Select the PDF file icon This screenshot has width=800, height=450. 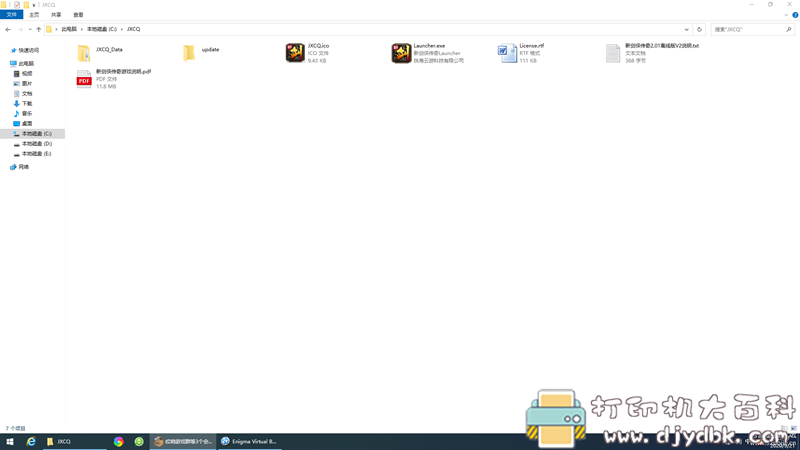pyautogui.click(x=84, y=79)
